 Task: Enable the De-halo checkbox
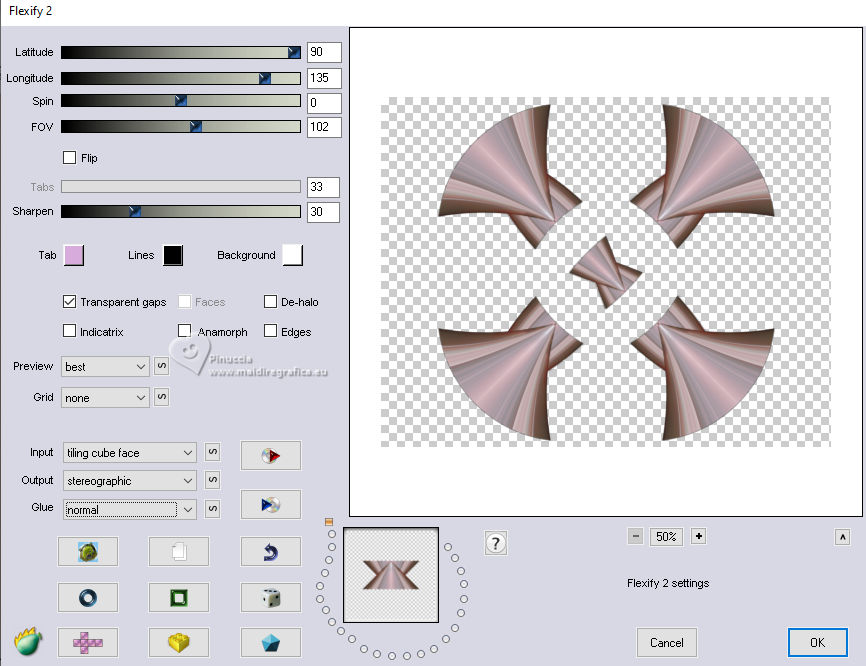271,302
